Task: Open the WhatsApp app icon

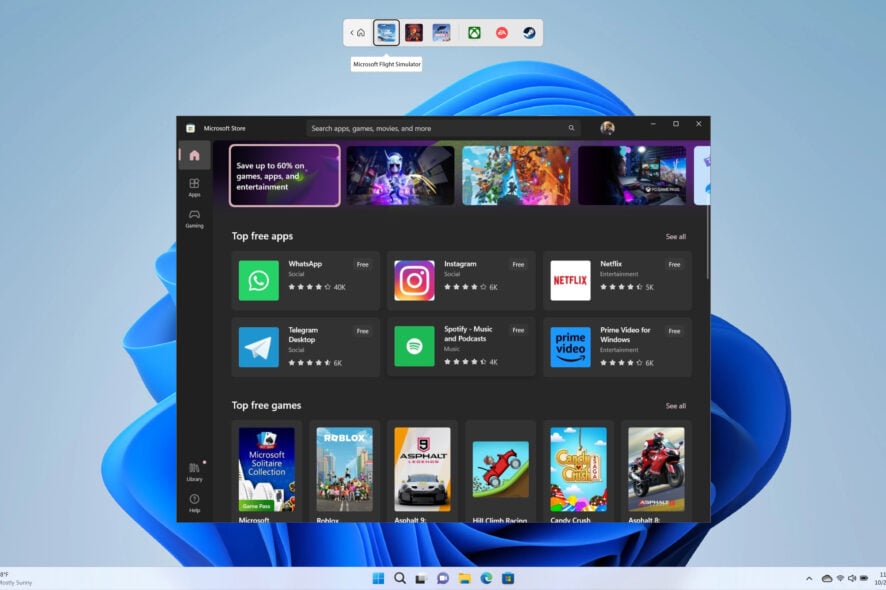Action: [x=259, y=280]
